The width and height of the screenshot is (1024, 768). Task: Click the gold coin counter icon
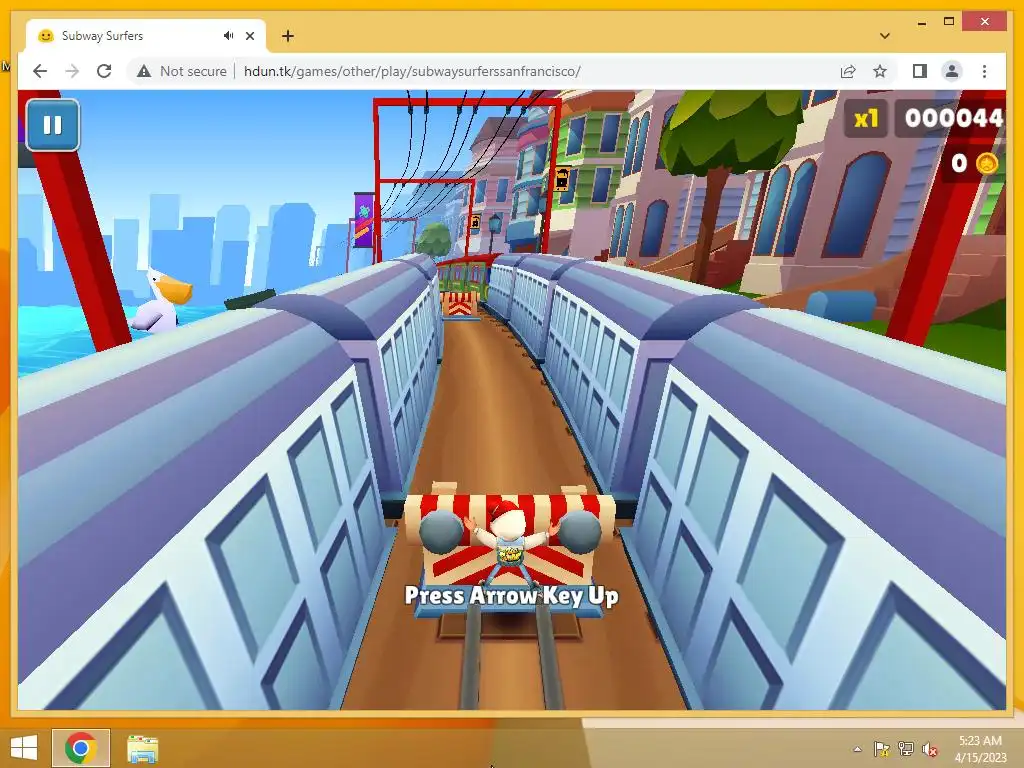987,163
